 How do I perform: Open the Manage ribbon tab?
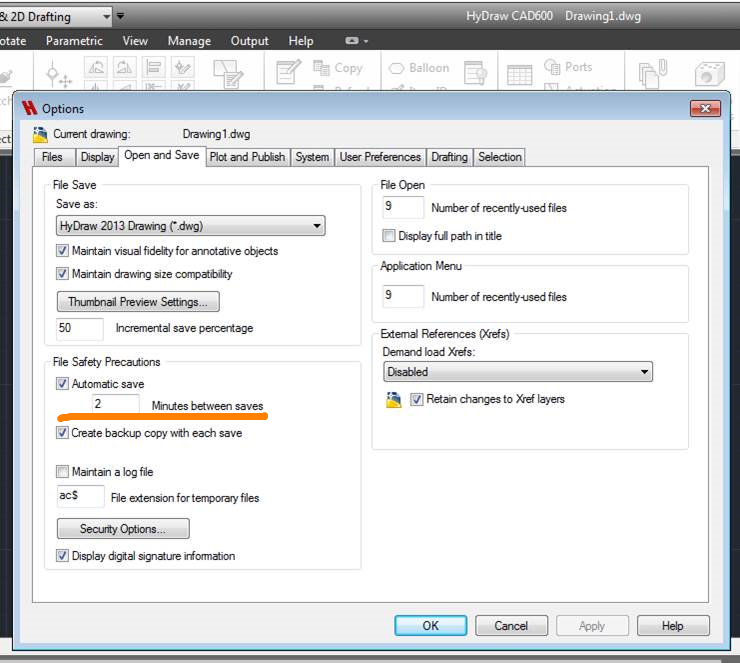pos(189,41)
